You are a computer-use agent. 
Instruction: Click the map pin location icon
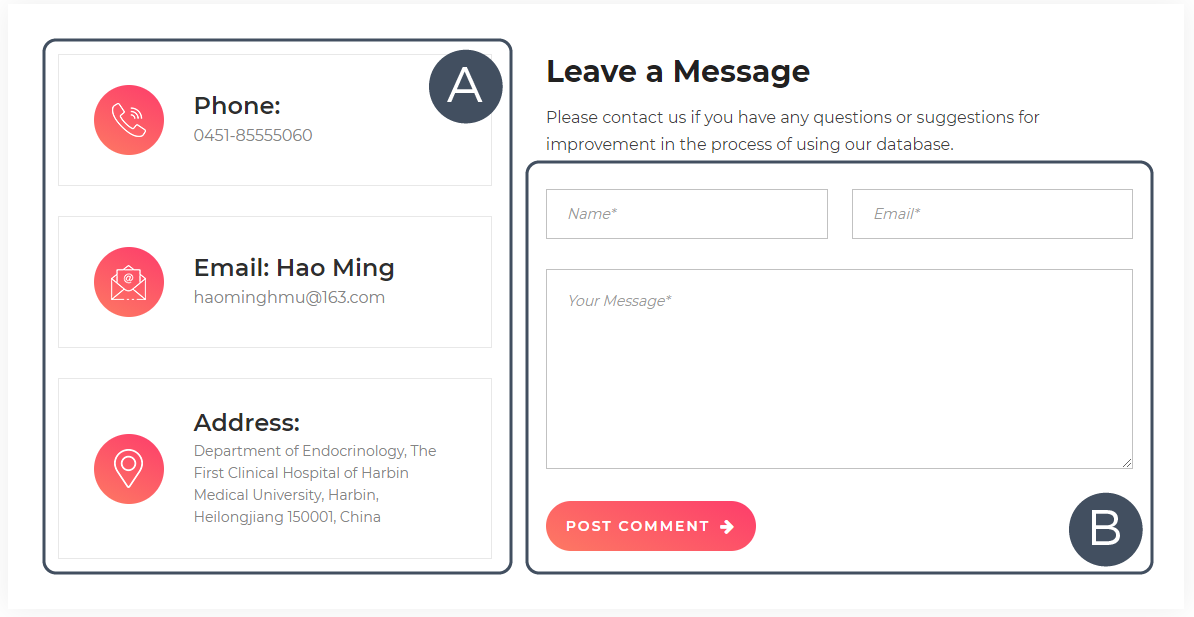pos(129,469)
